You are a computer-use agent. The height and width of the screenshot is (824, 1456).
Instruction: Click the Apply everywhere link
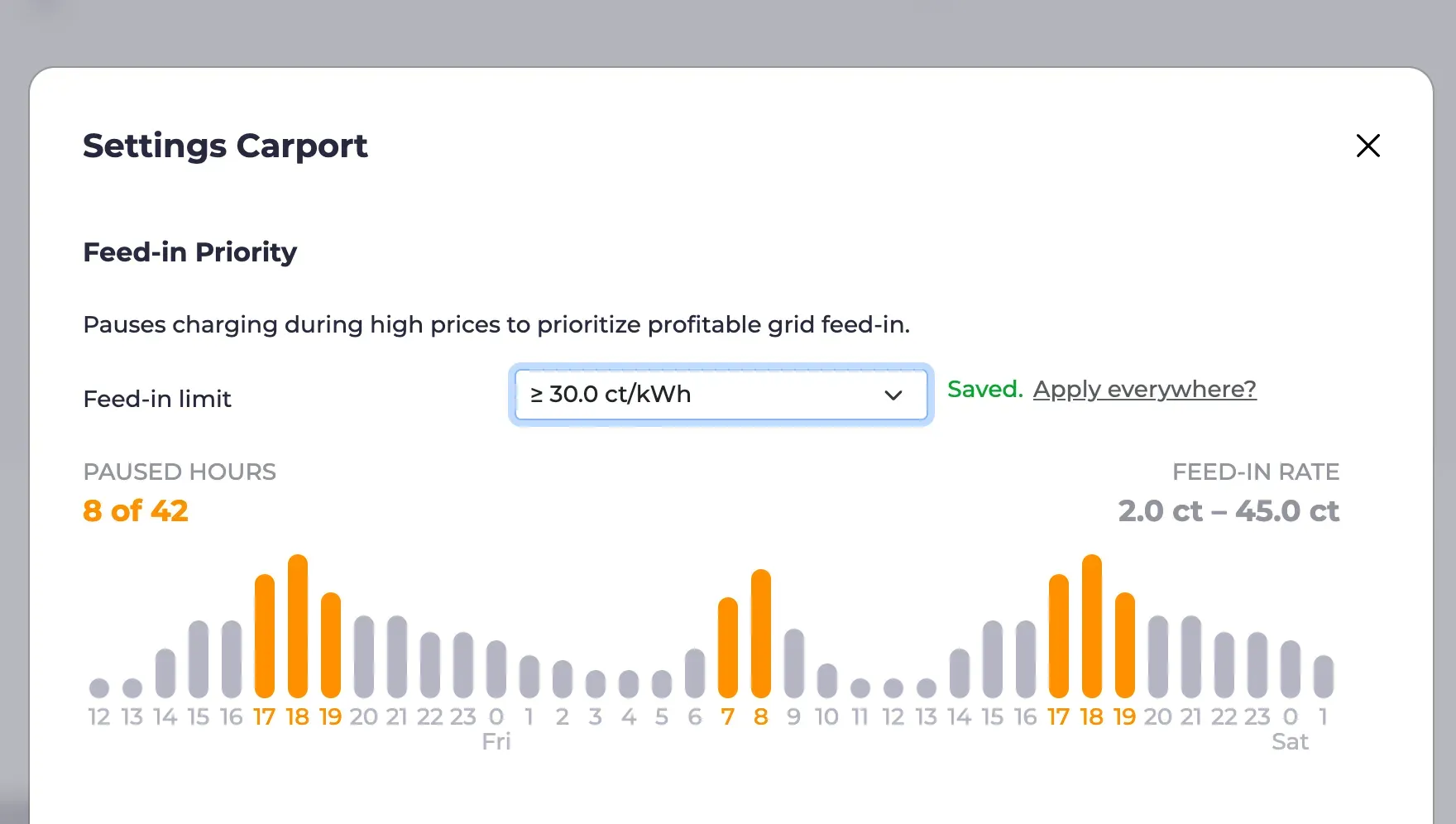coord(1144,389)
